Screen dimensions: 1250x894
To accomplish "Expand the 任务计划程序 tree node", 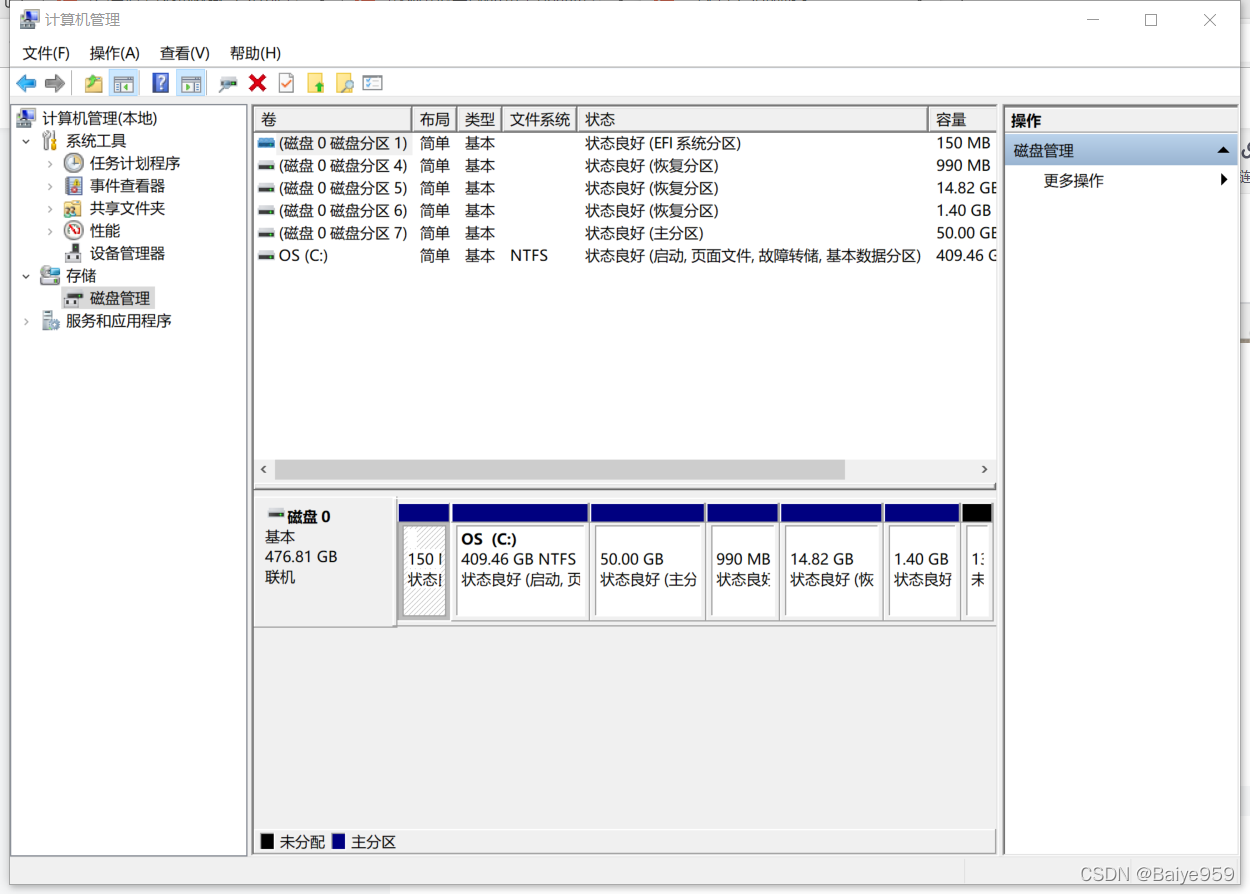I will click(x=50, y=163).
